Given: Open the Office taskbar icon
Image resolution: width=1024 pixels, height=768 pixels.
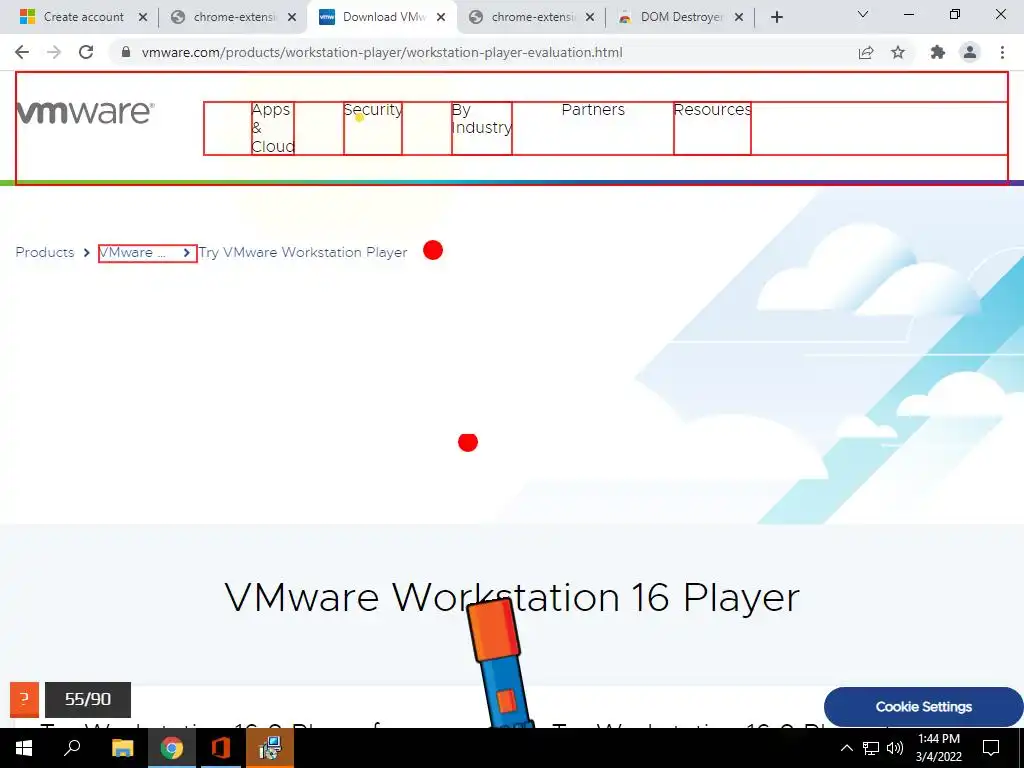Looking at the screenshot, I should [221, 748].
